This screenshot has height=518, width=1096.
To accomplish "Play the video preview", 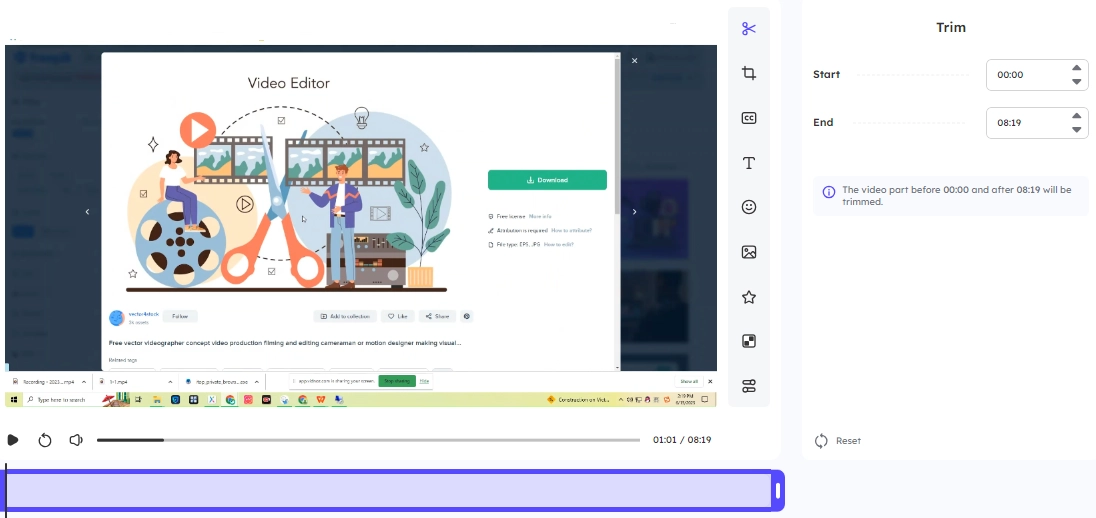I will pos(13,440).
